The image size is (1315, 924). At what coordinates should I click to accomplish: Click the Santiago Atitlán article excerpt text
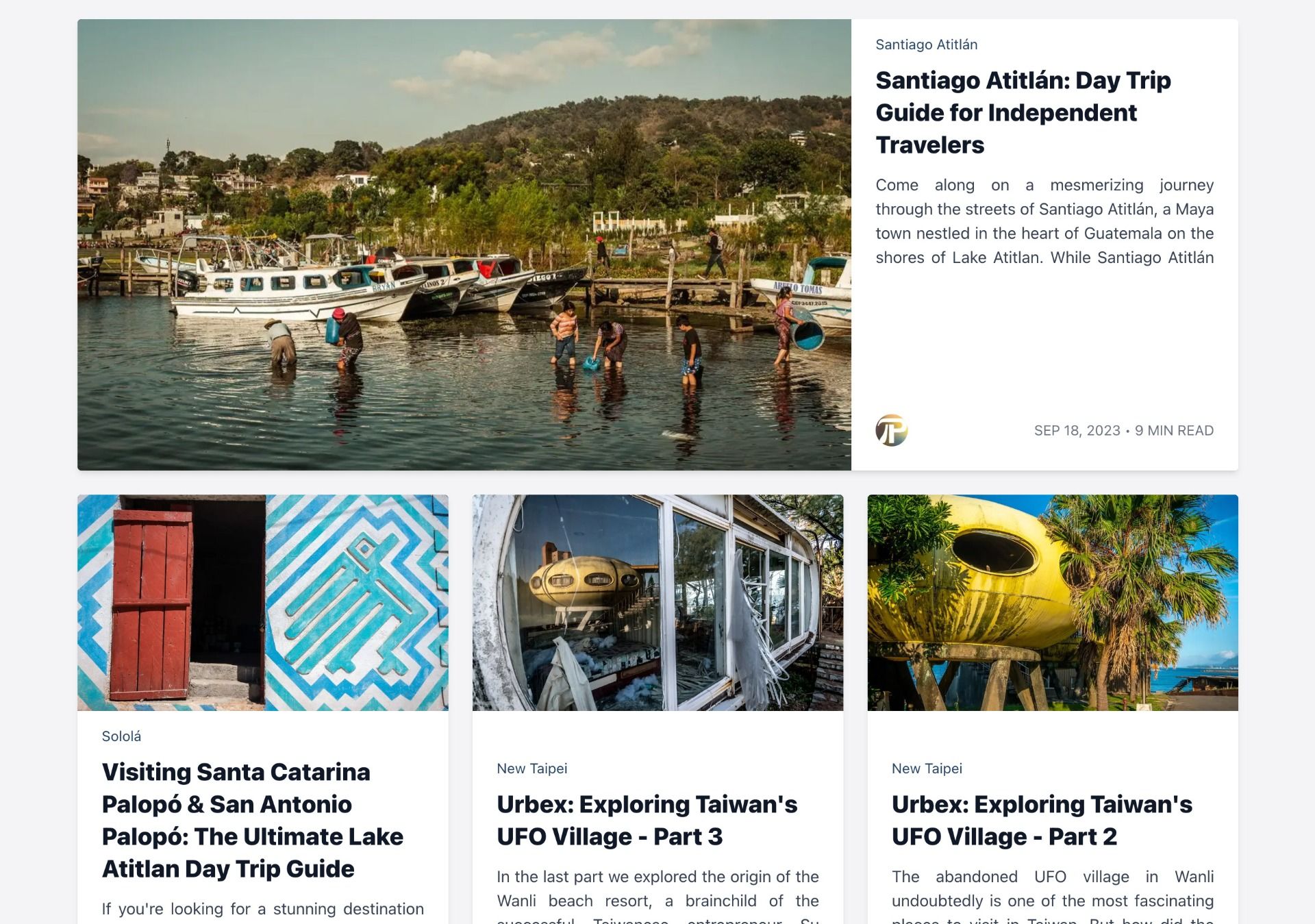1044,221
